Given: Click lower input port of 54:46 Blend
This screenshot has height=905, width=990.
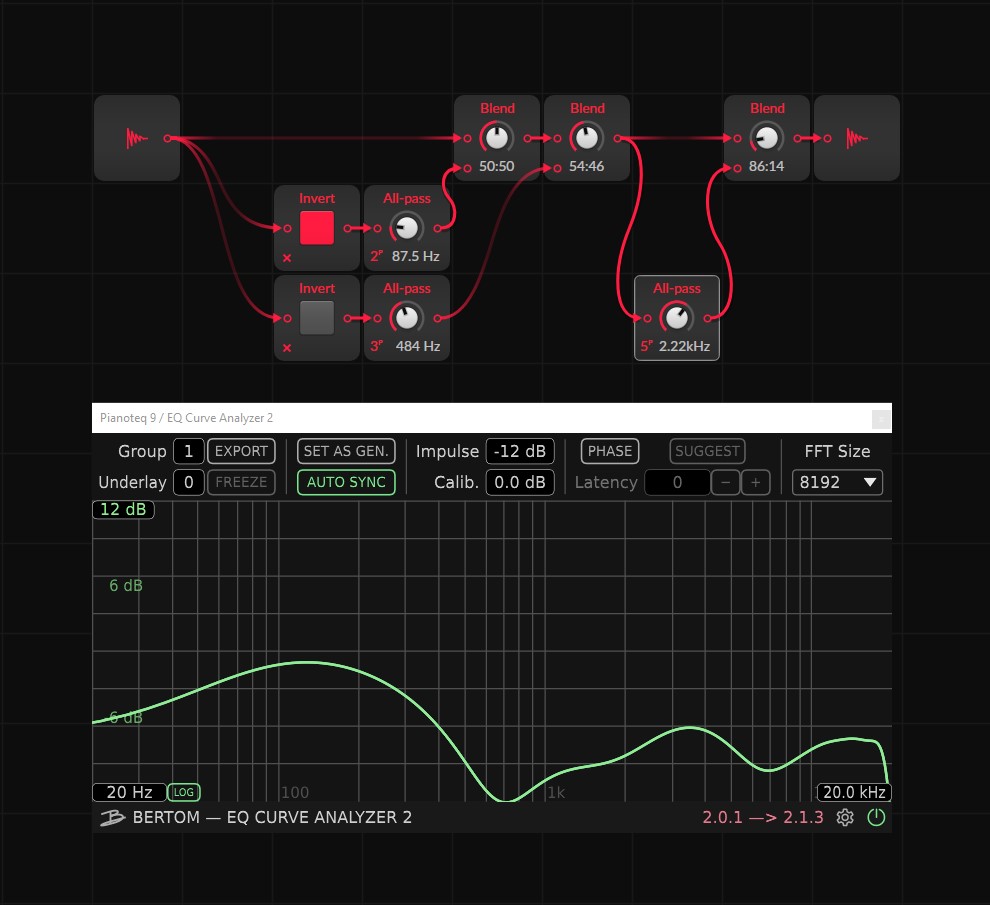Looking at the screenshot, I should [558, 168].
